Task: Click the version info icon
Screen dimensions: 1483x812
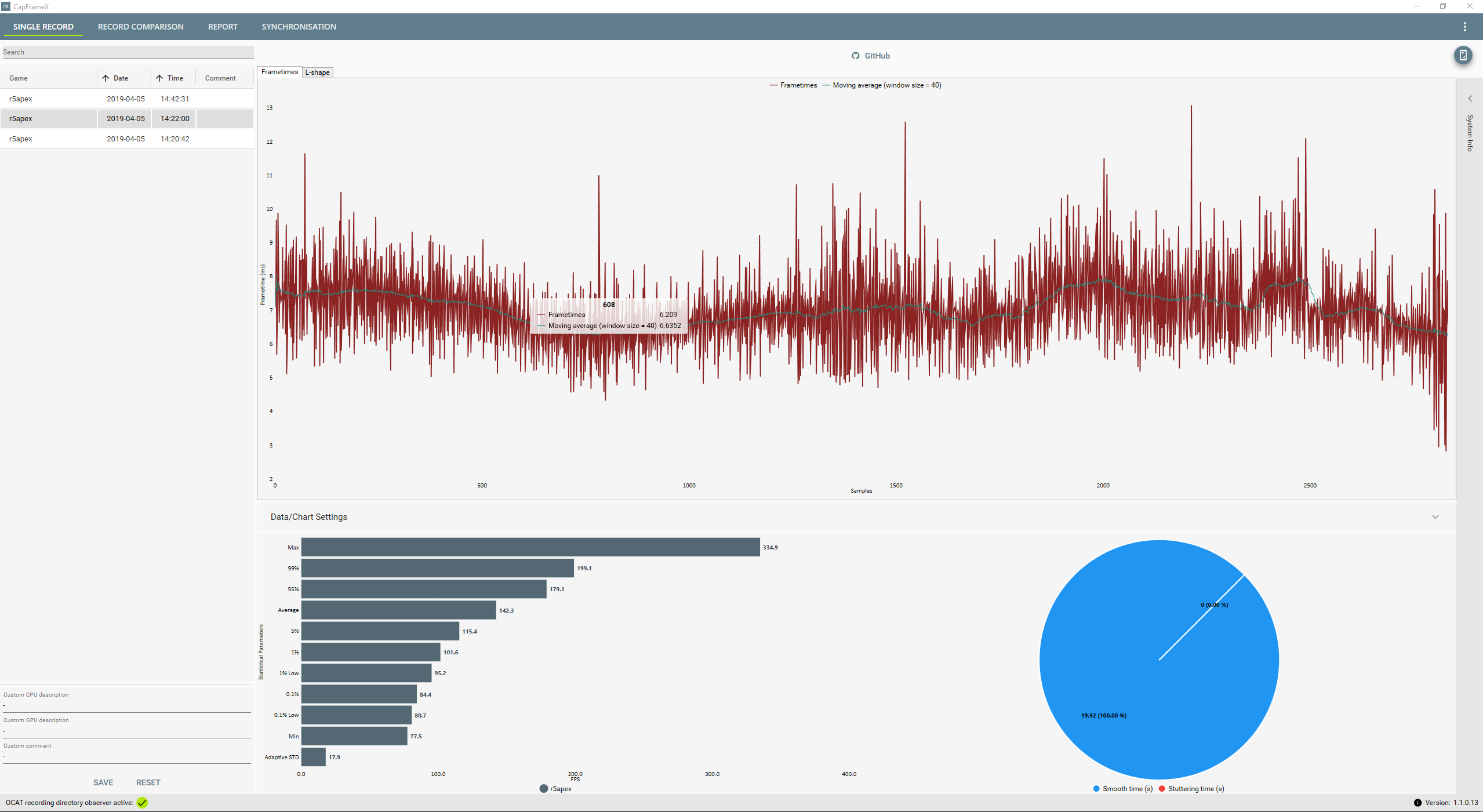Action: pos(1417,803)
